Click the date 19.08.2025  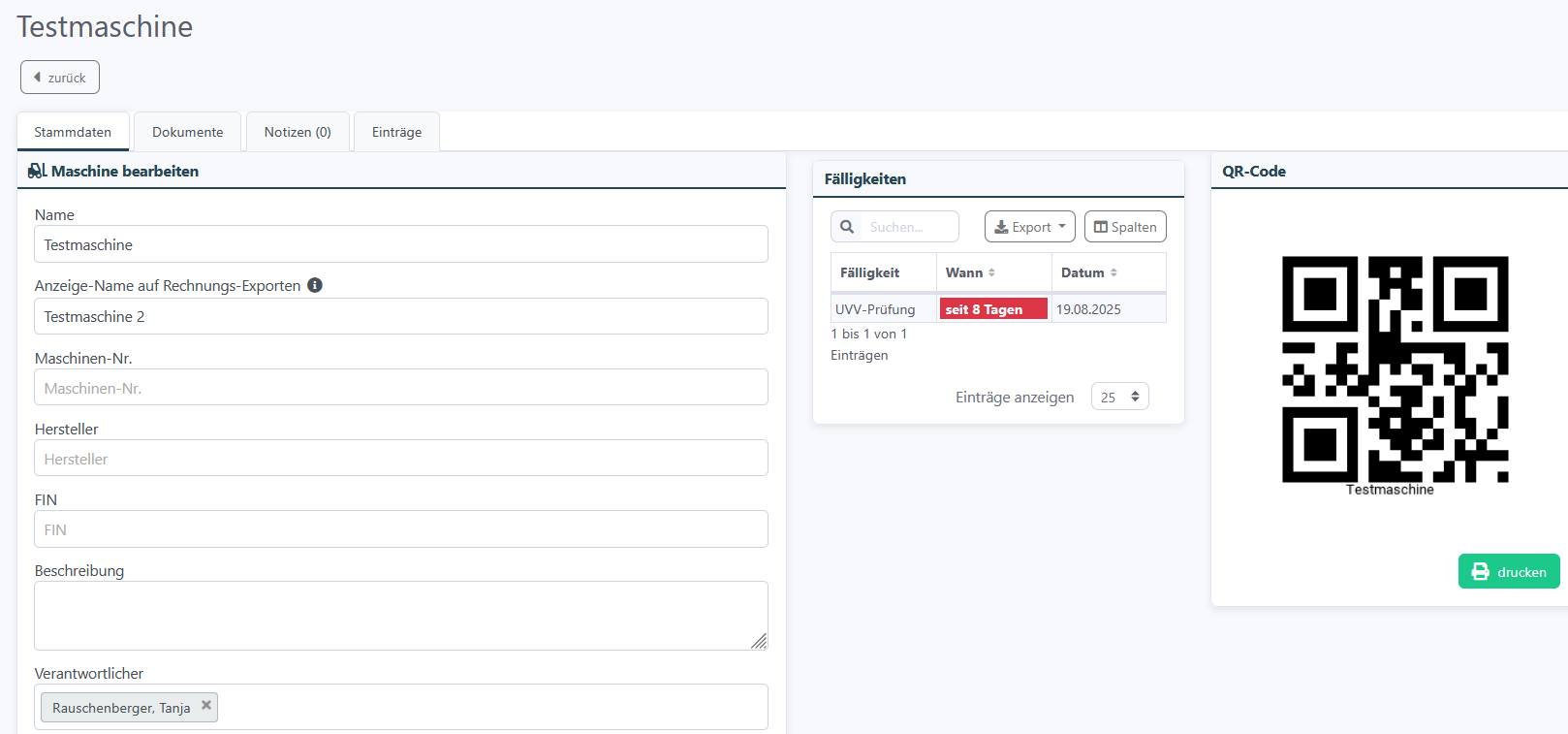click(x=1088, y=309)
